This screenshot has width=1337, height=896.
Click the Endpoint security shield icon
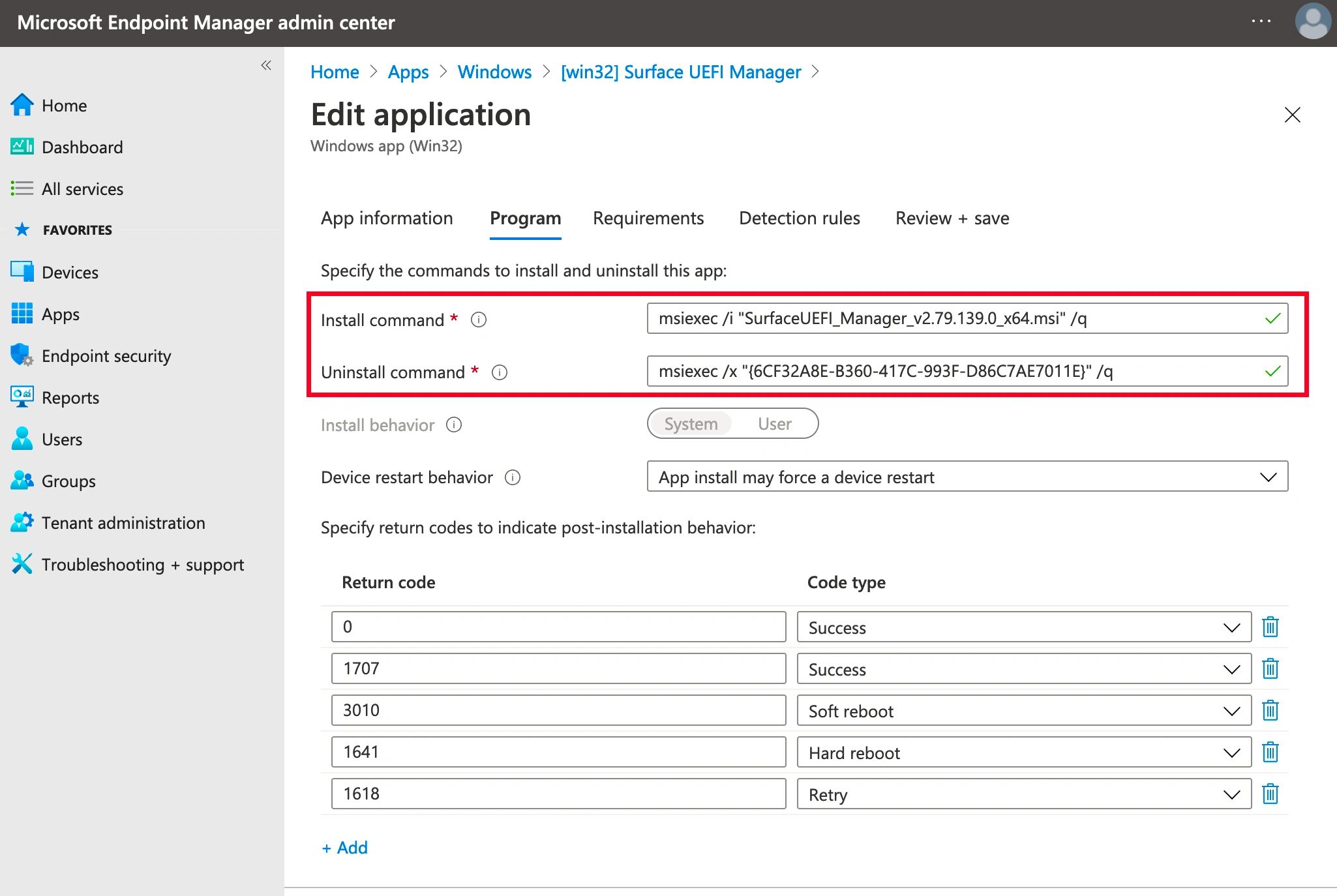point(22,355)
